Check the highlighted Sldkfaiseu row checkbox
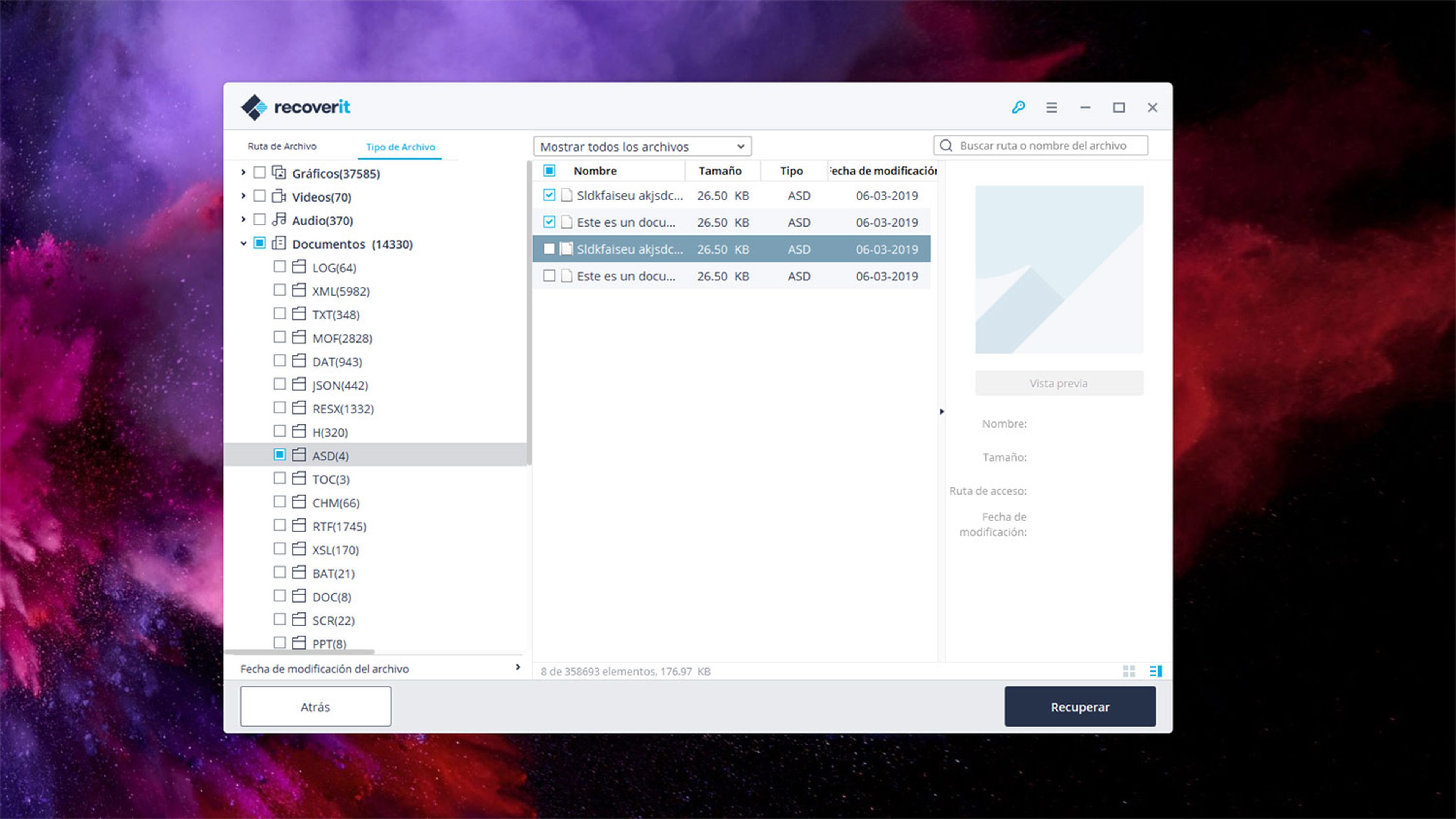This screenshot has width=1456, height=819. point(549,249)
